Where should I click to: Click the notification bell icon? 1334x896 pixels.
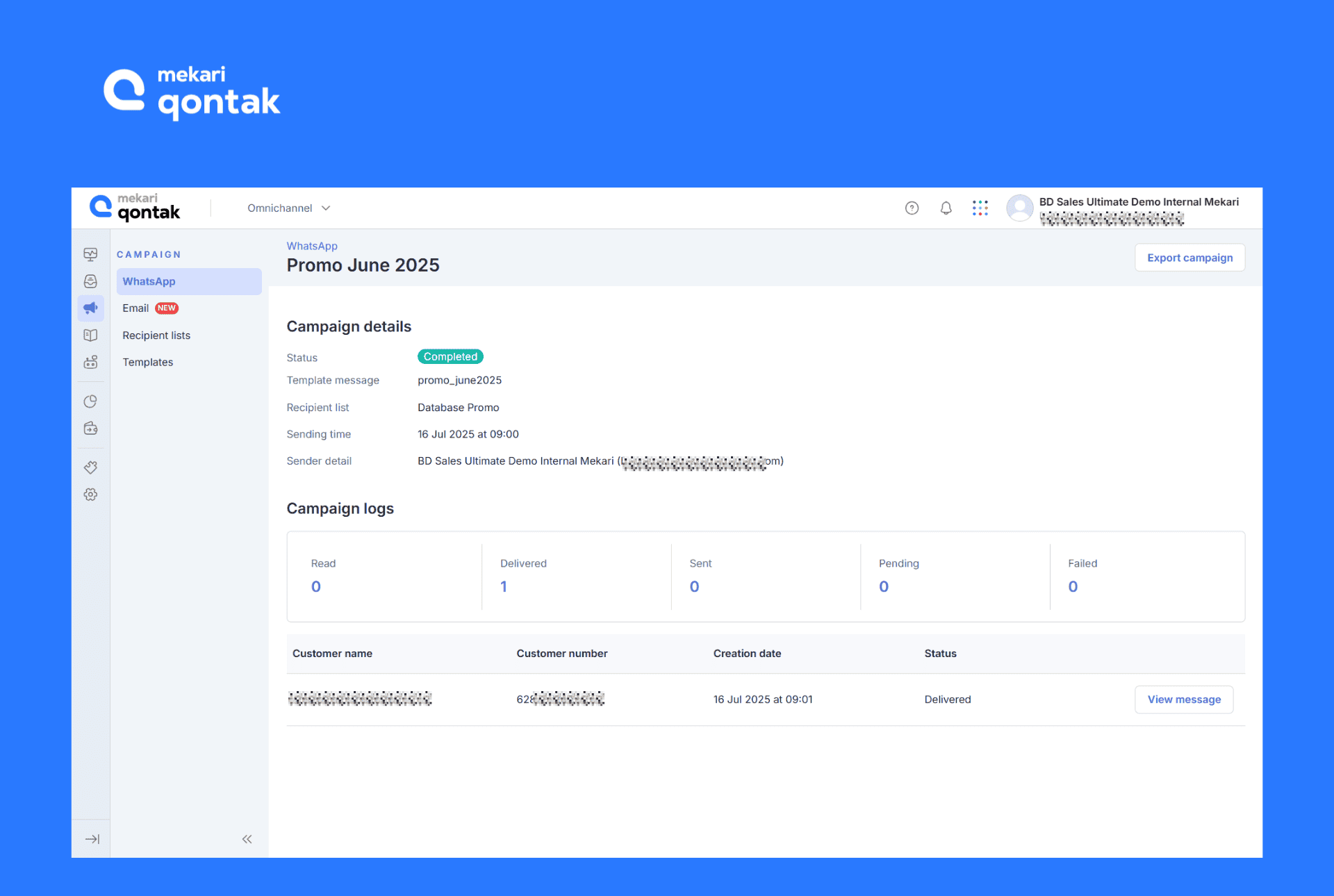tap(946, 208)
